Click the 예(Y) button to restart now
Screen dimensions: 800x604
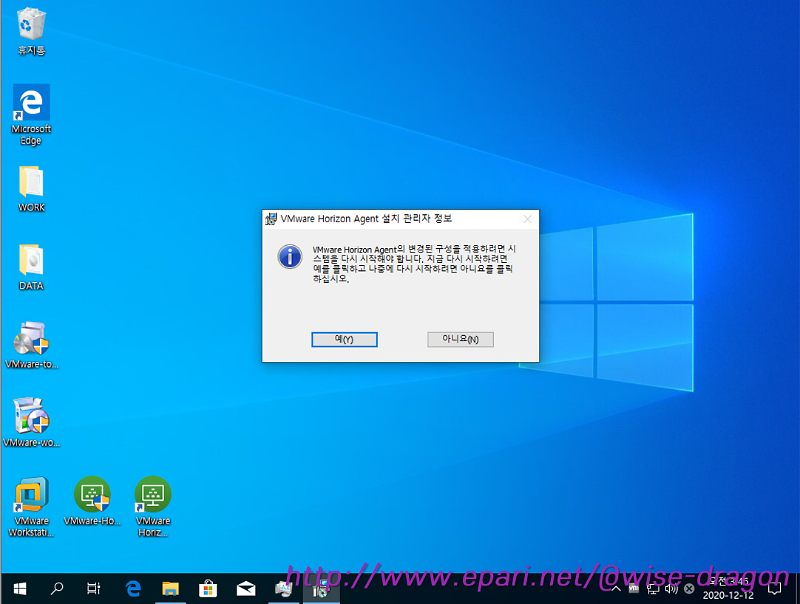(x=344, y=339)
